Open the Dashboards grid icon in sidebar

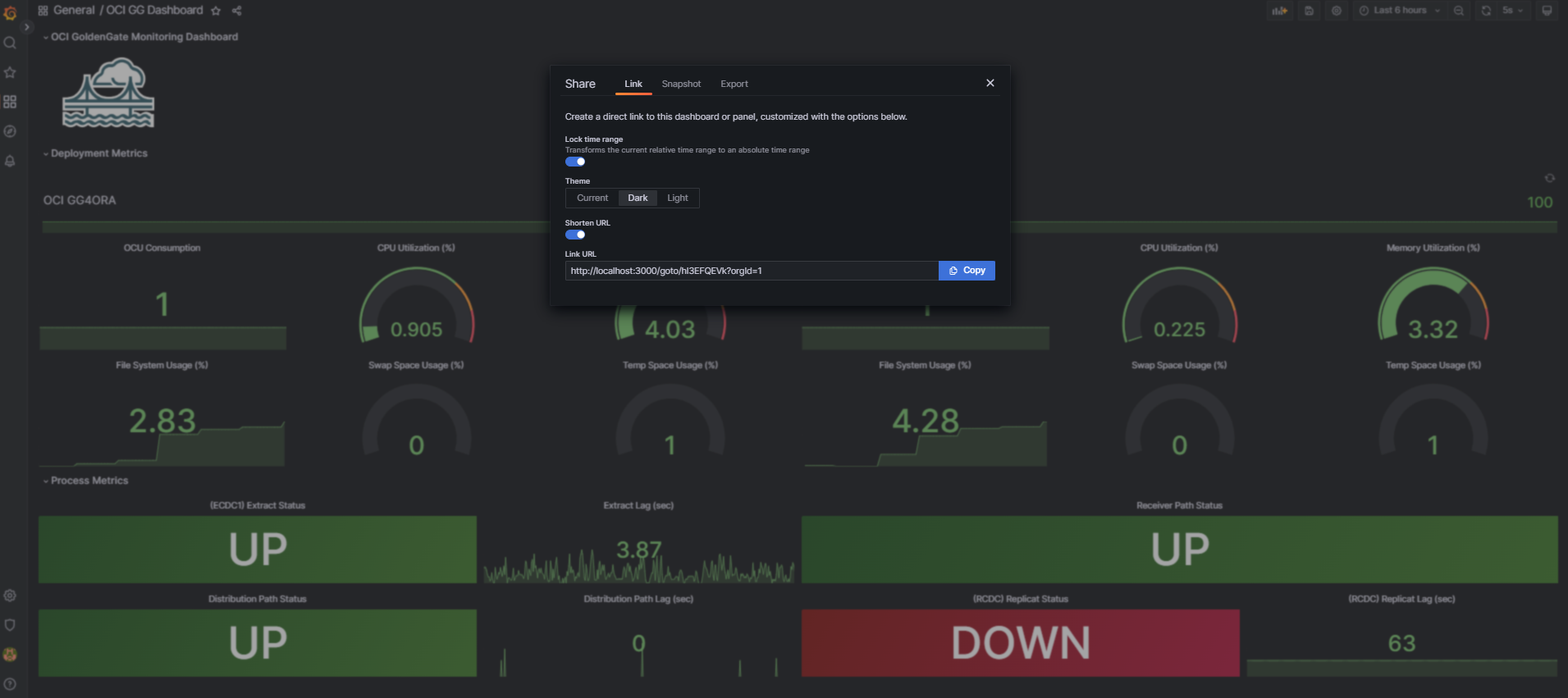pyautogui.click(x=10, y=102)
